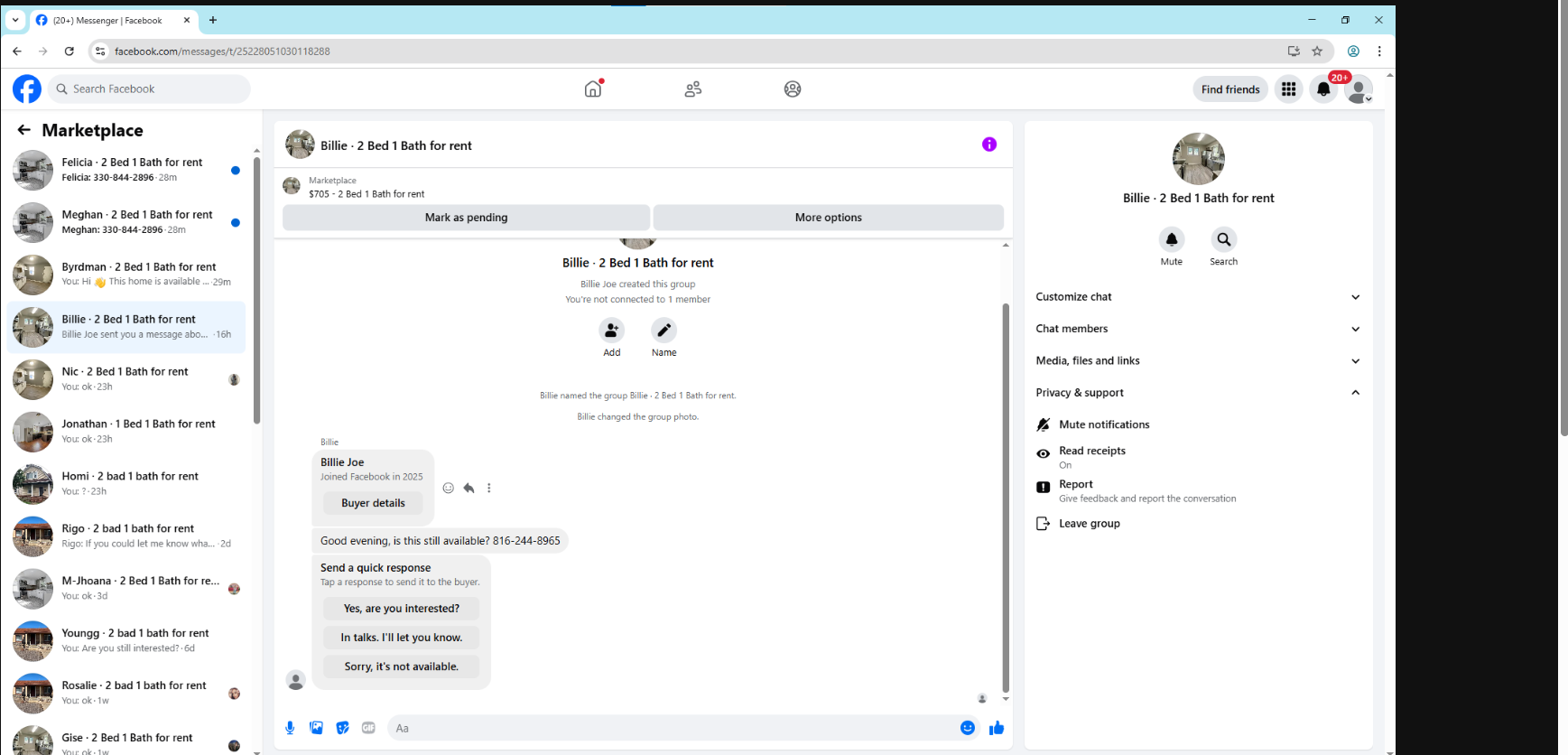This screenshot has width=1568, height=755.
Task: Send quick response 'In talks. I'll let you know.'
Action: click(x=402, y=638)
